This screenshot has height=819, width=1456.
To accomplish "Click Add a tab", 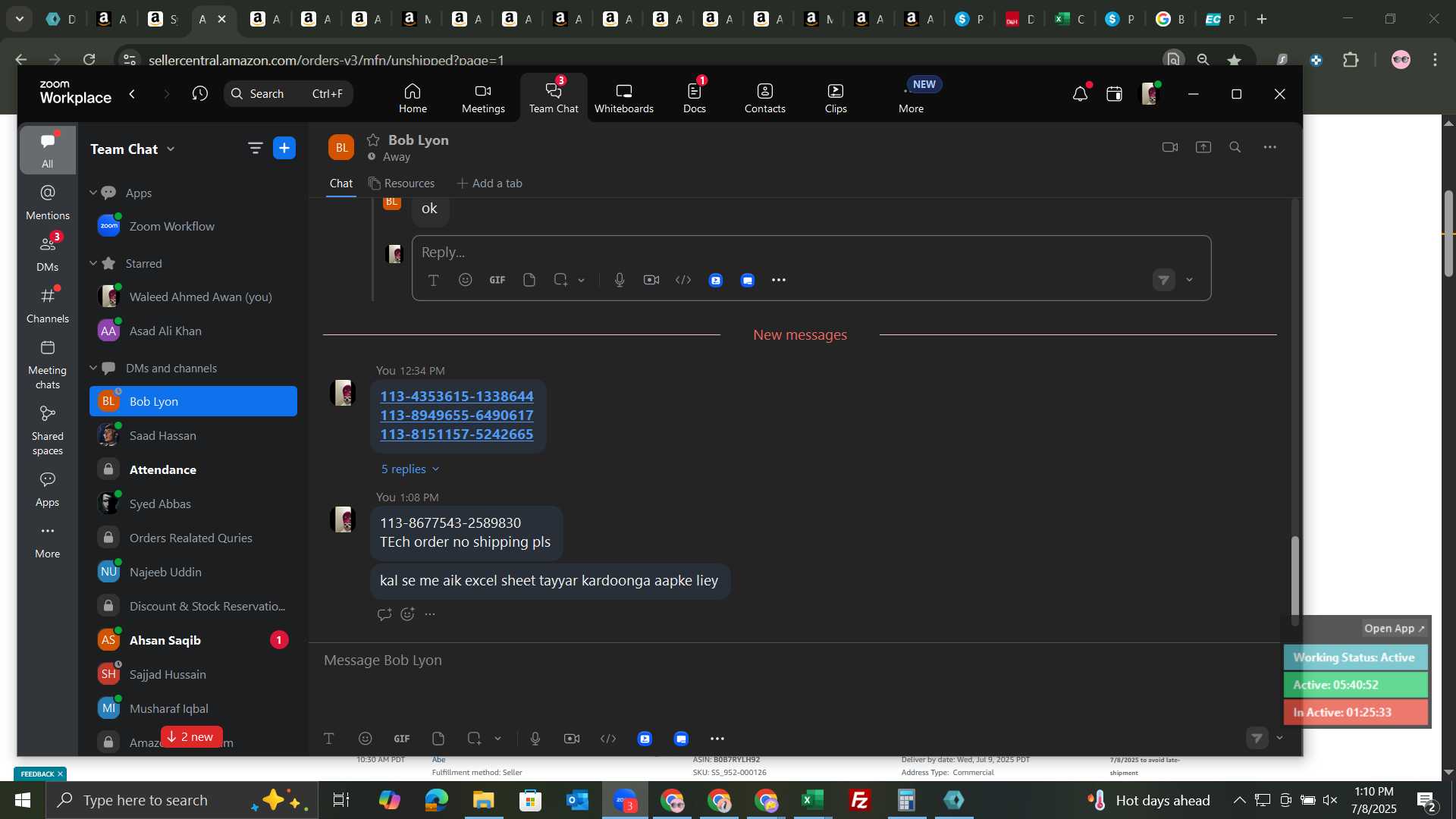I will [490, 184].
